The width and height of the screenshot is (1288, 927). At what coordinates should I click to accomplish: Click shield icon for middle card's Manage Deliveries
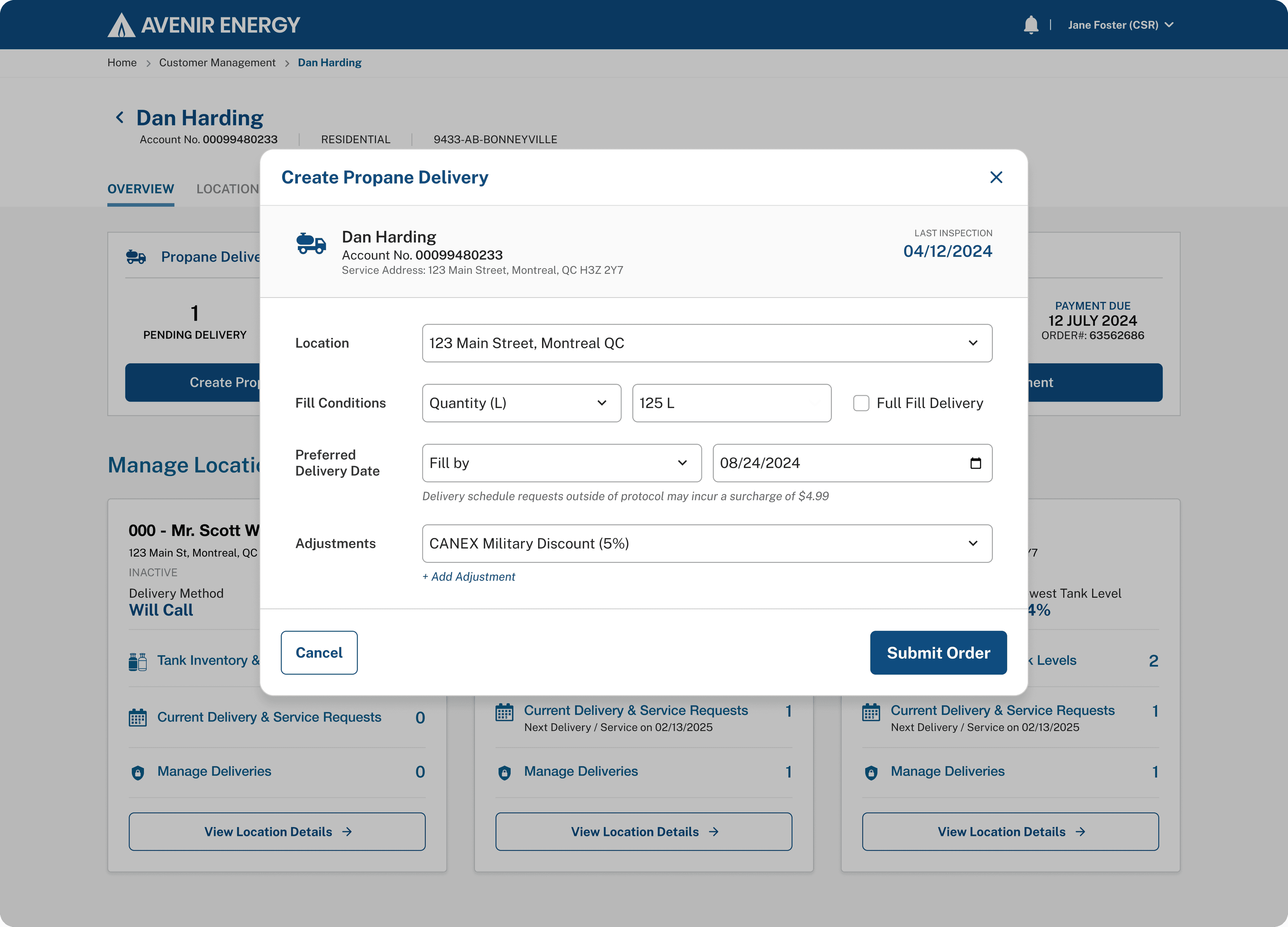(504, 772)
